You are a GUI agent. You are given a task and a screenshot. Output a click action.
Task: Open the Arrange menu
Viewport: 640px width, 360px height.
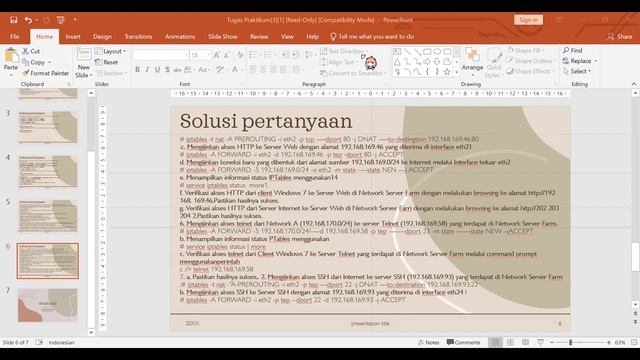coord(472,62)
